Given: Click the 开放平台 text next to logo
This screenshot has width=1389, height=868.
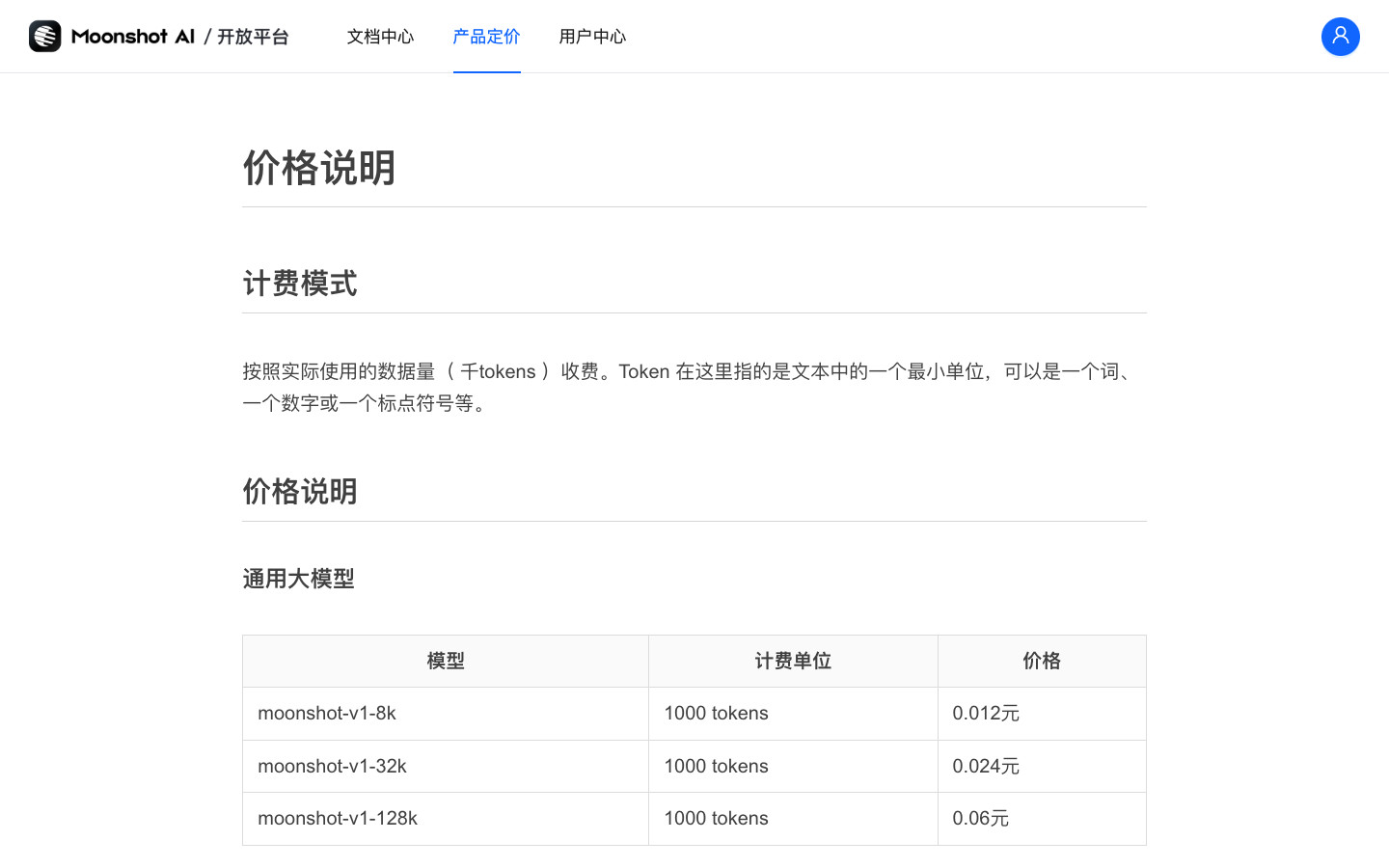Looking at the screenshot, I should tap(253, 36).
